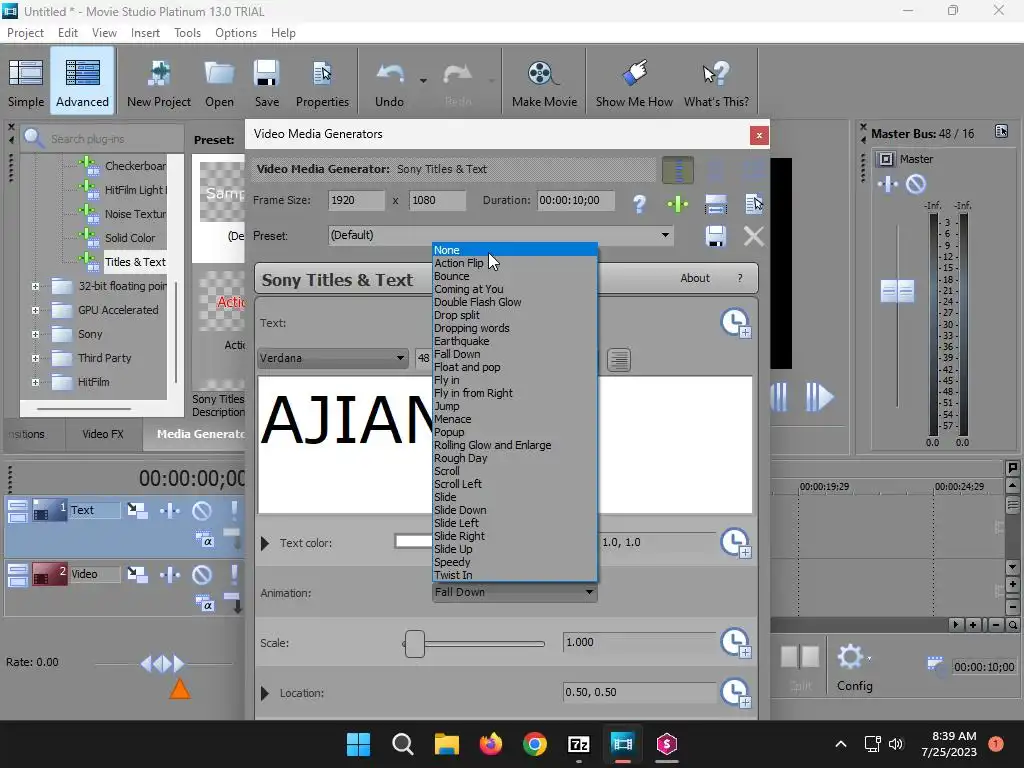
Task: Open the Animation Fall Down dropdown
Action: (x=515, y=592)
